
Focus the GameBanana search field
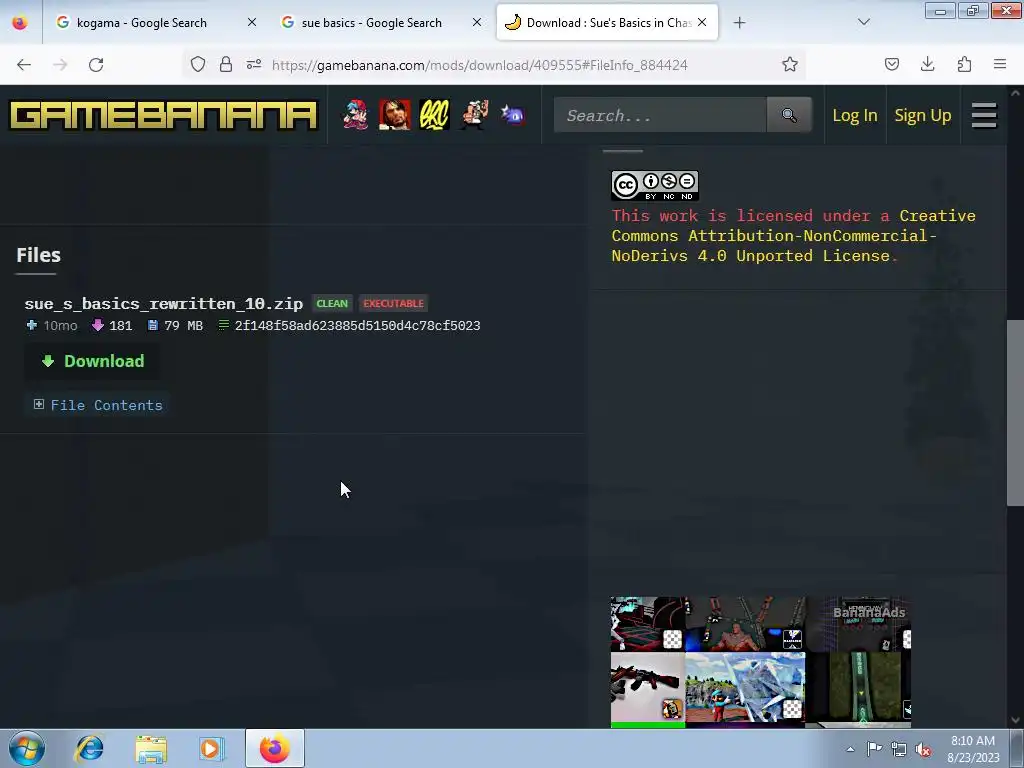[660, 115]
